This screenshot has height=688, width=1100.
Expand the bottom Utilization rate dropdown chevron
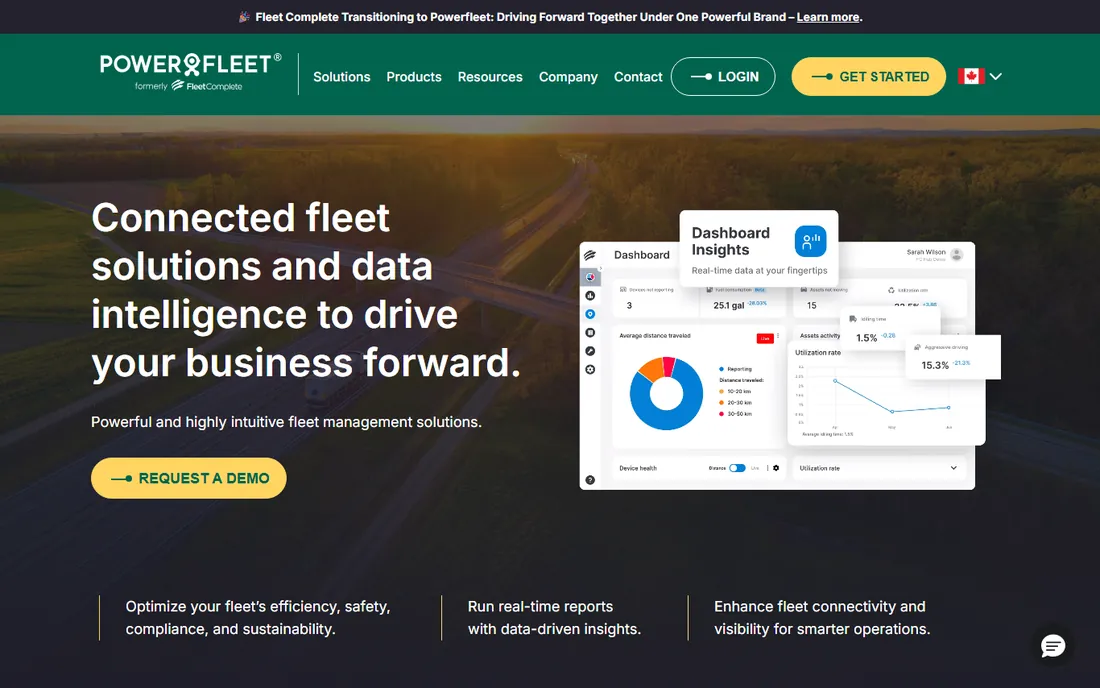point(953,468)
